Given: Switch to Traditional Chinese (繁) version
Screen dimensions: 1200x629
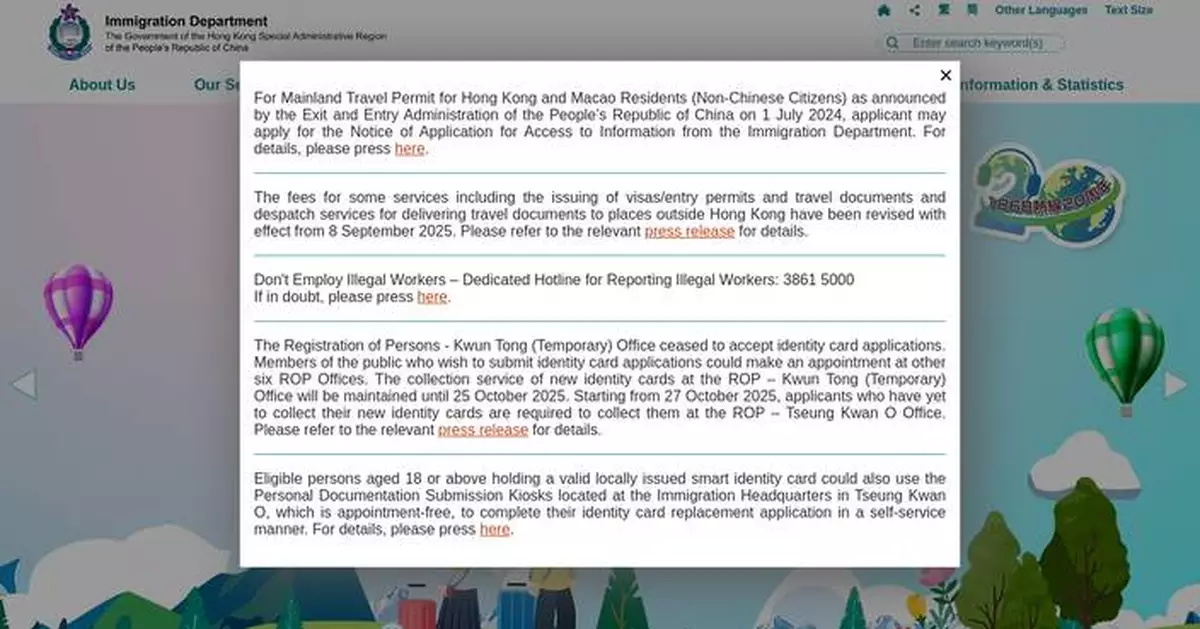Looking at the screenshot, I should [x=944, y=10].
